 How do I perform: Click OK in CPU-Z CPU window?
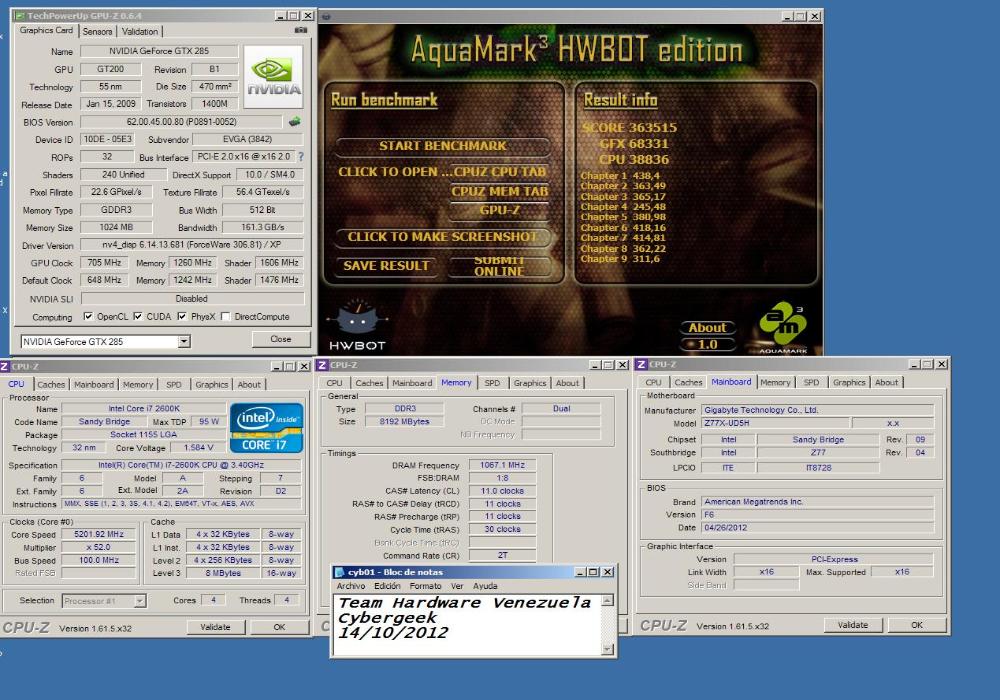[x=279, y=627]
